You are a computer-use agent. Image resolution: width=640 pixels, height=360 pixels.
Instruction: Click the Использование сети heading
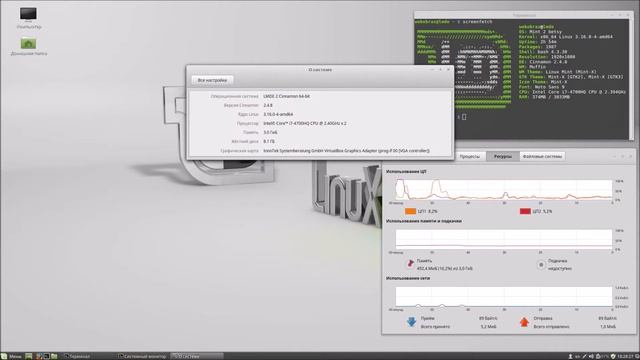tap(408, 278)
